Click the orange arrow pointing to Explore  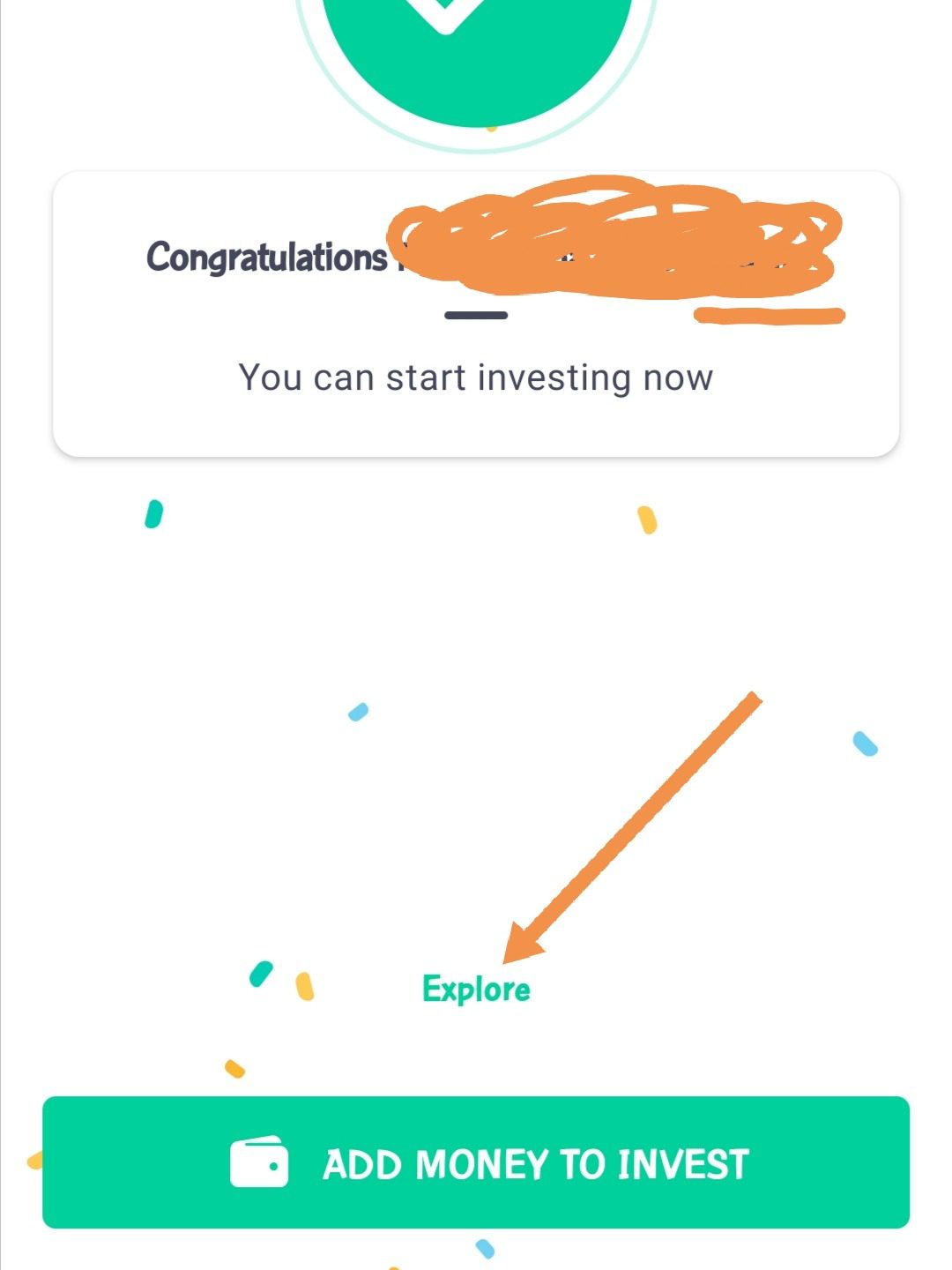click(635, 825)
